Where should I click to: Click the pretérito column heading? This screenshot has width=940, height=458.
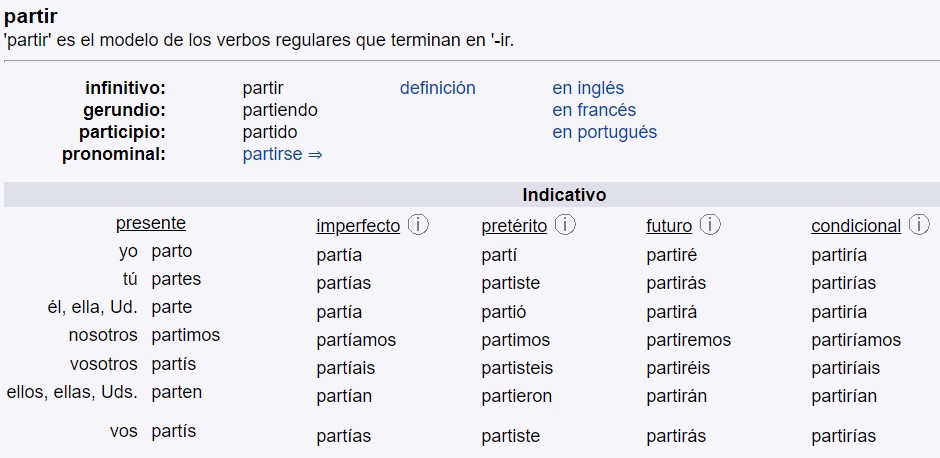coord(513,226)
